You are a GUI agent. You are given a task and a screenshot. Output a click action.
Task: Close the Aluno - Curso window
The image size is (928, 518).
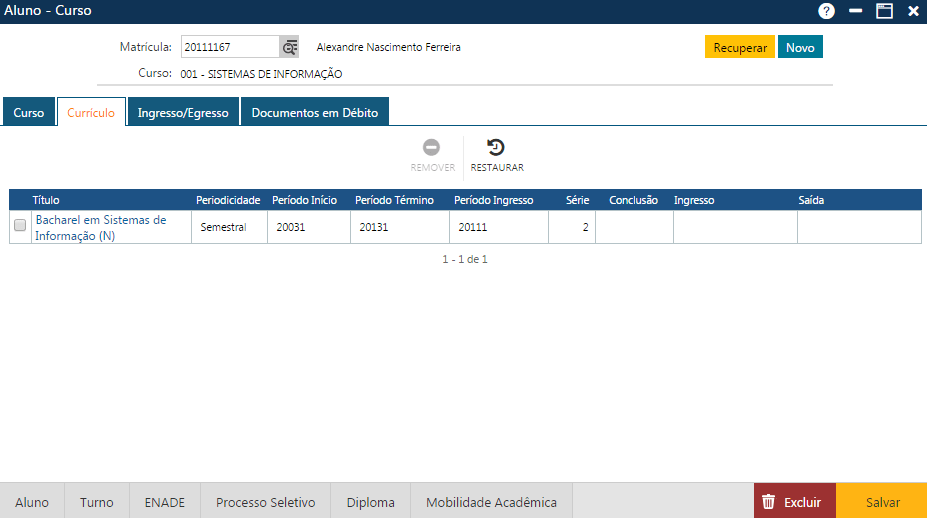click(913, 11)
